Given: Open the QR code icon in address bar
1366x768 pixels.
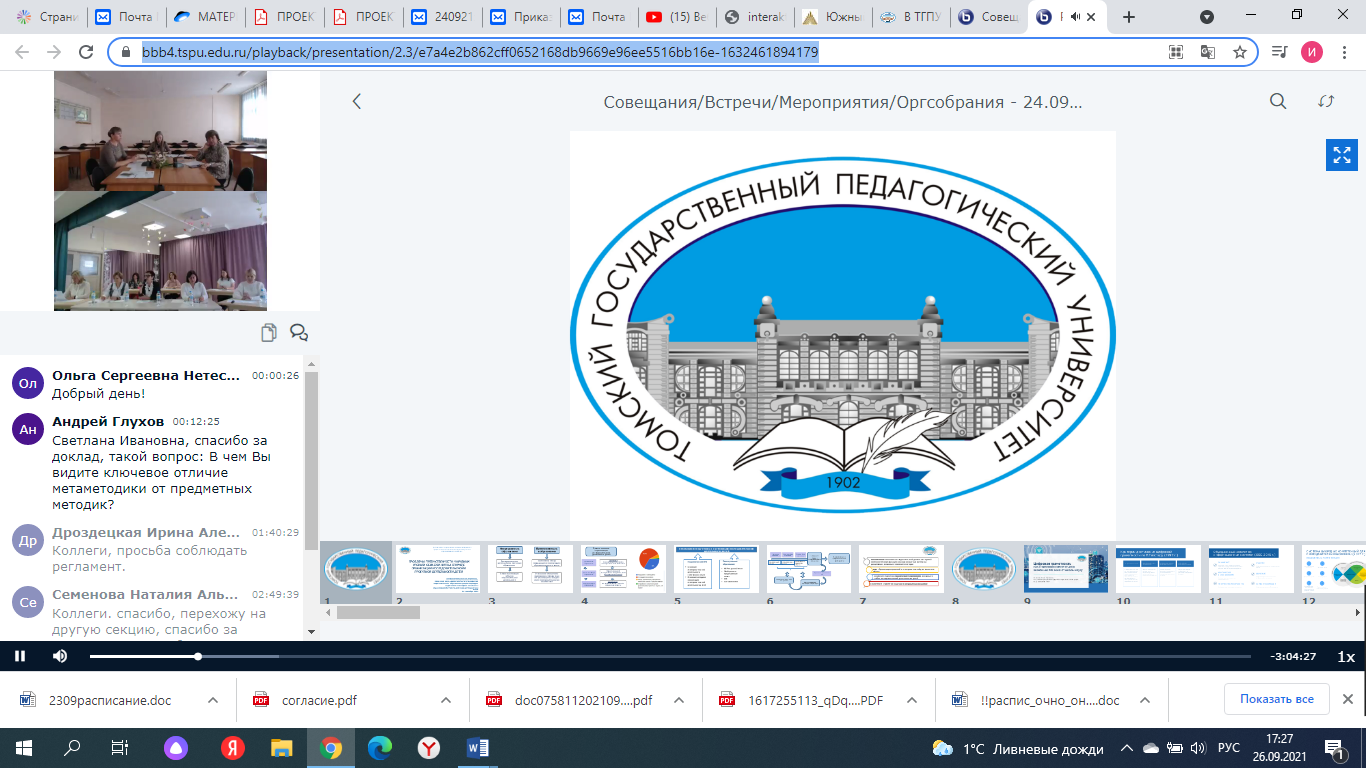Looking at the screenshot, I should [x=1176, y=52].
